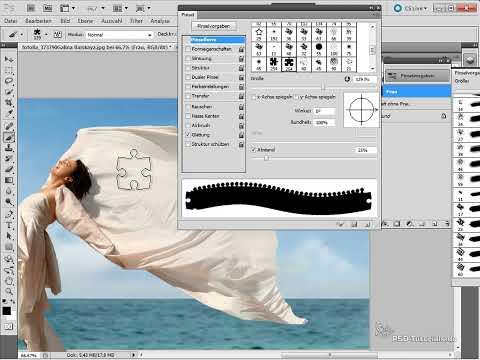
Task: Select the Pen tool
Action: 9,214
